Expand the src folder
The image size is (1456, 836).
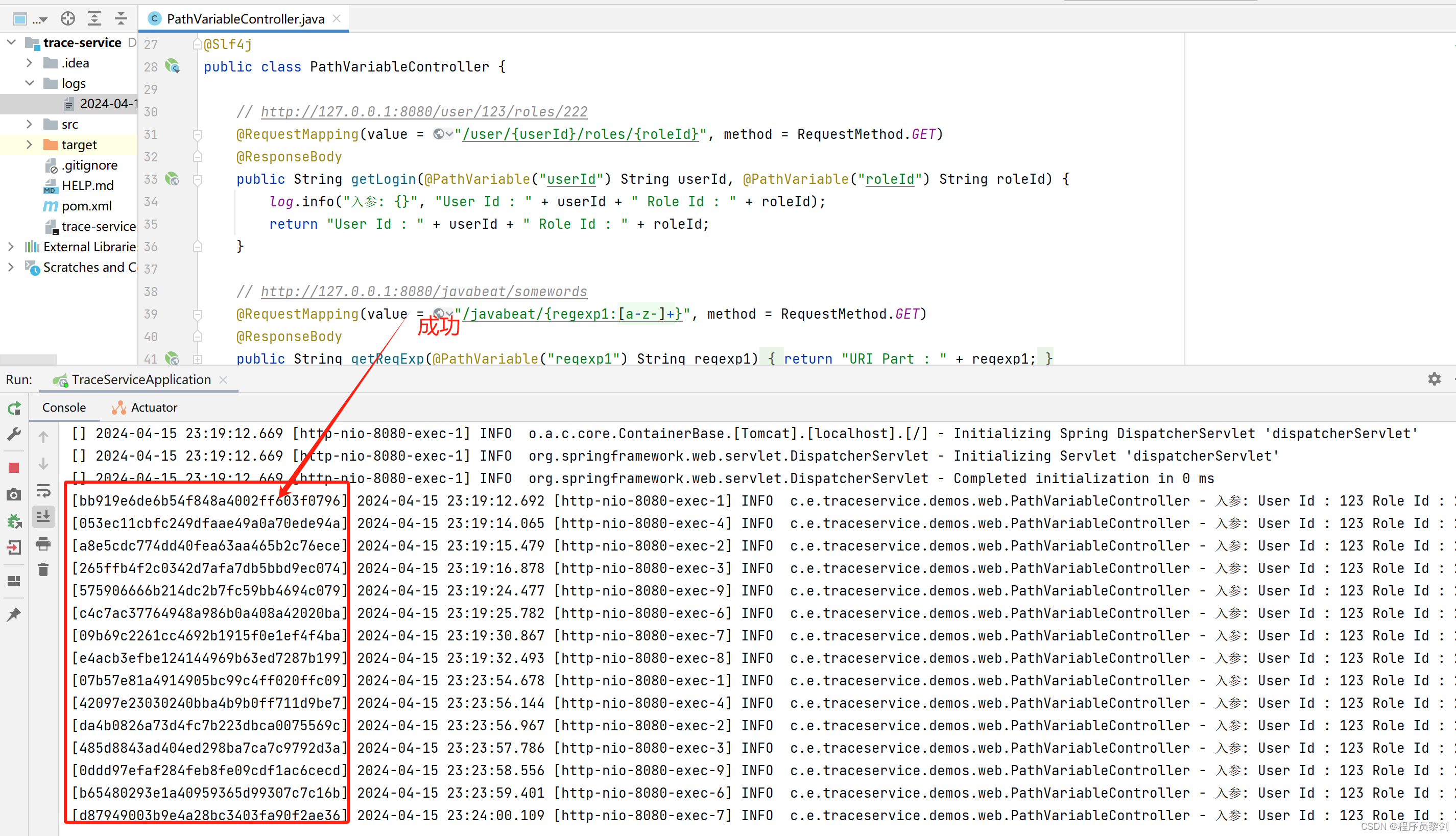(x=29, y=124)
